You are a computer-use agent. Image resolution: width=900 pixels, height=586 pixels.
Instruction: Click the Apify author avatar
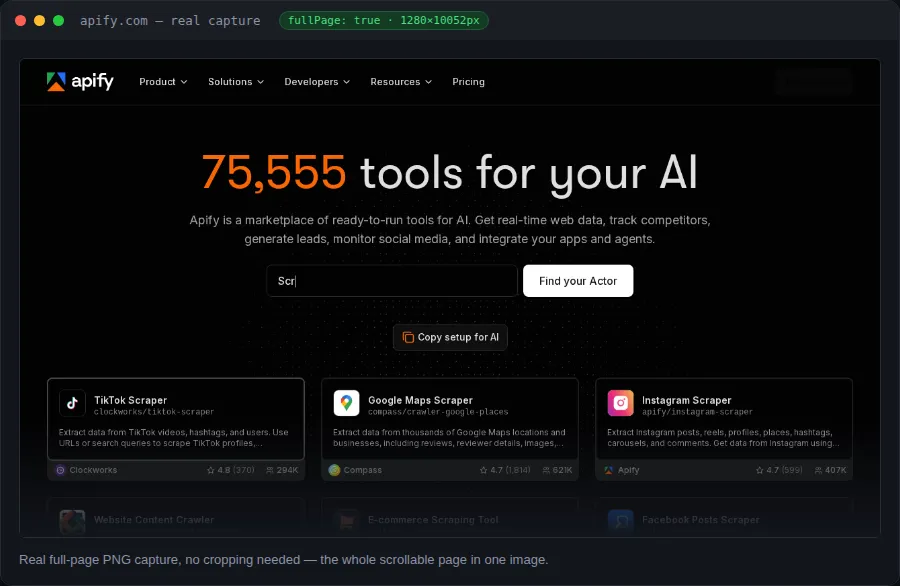coord(608,470)
